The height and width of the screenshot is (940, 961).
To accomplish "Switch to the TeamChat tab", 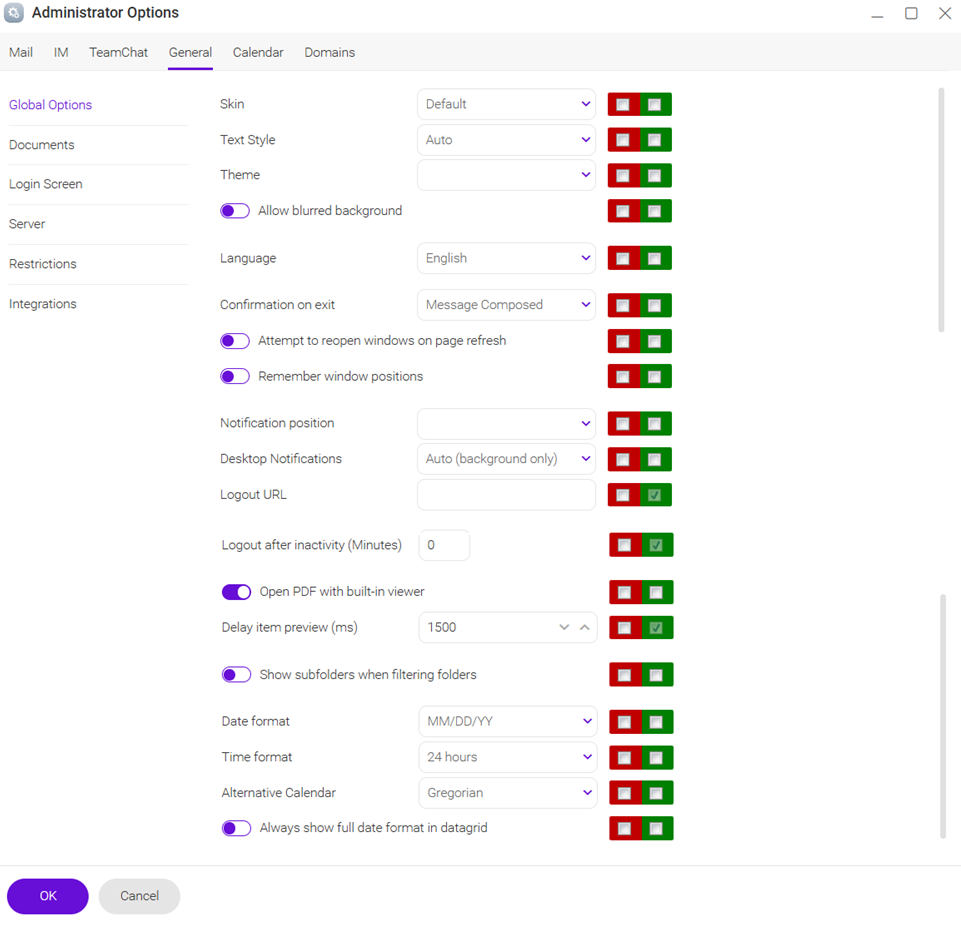I will coord(118,52).
